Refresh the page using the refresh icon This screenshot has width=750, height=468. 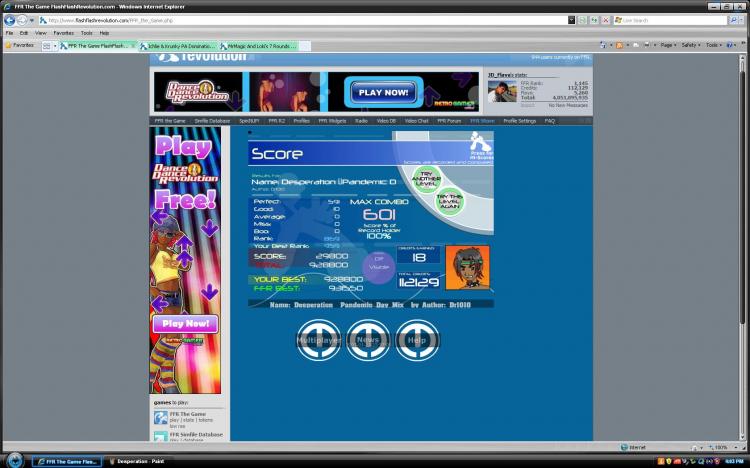pyautogui.click(x=594, y=20)
